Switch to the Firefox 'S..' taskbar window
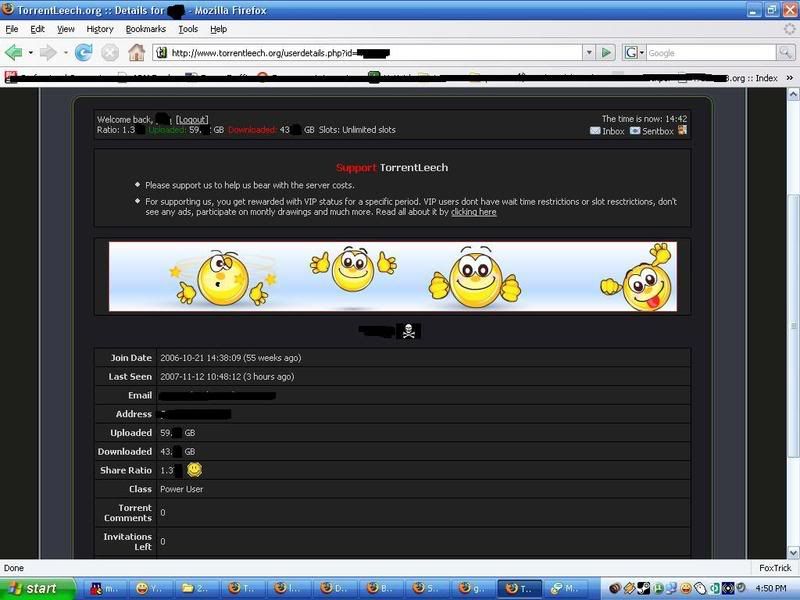Screen dimensions: 800x600 pos(427,588)
